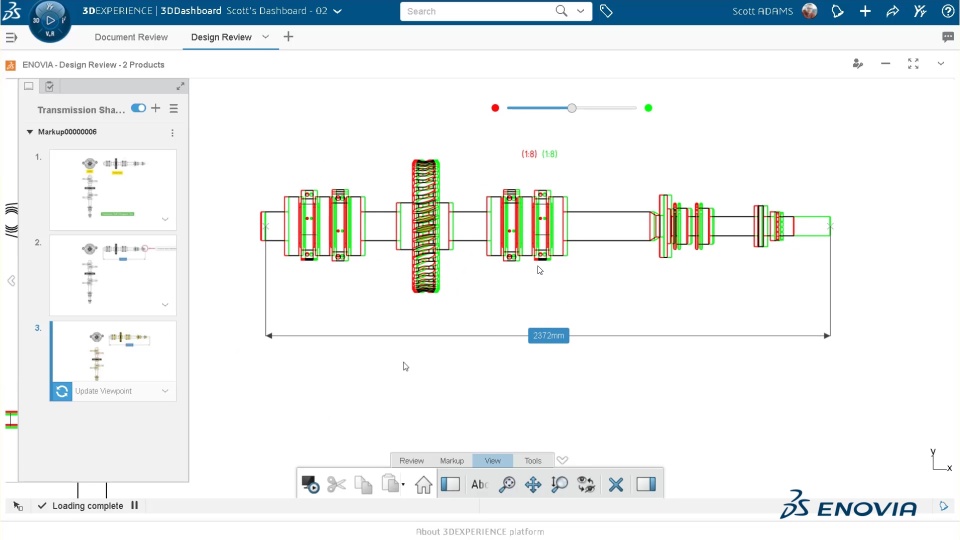Expand slide 1 chevron
The width and height of the screenshot is (960, 540).
click(165, 219)
